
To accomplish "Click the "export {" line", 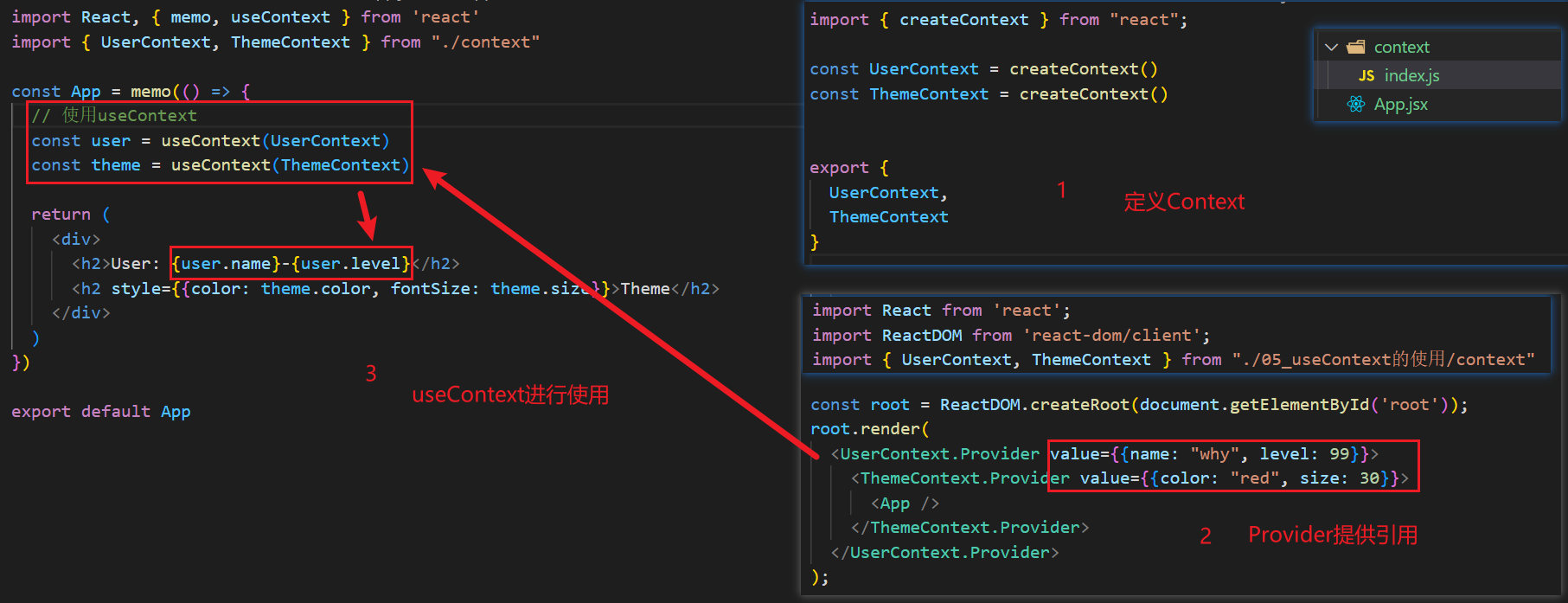I will point(849,168).
